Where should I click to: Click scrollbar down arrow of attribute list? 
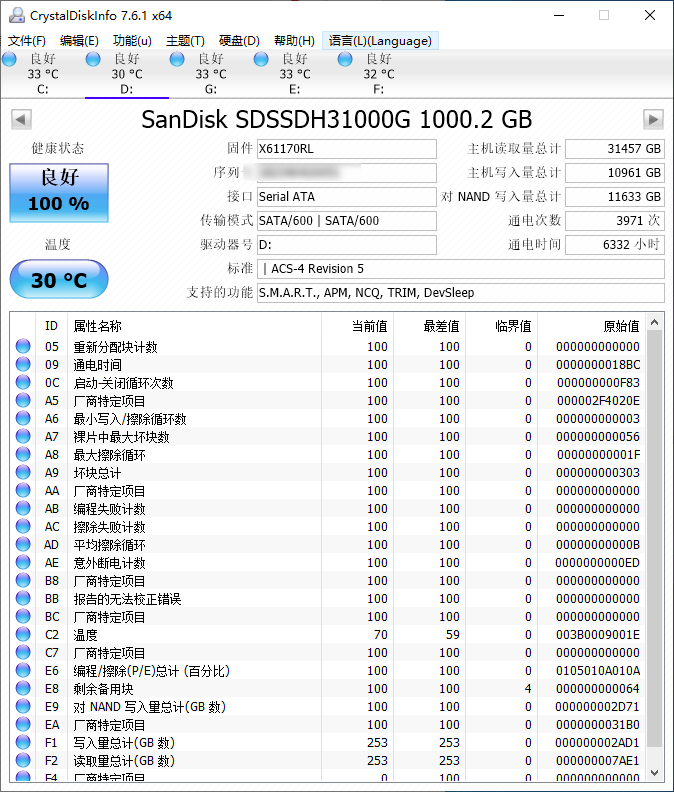[x=654, y=773]
